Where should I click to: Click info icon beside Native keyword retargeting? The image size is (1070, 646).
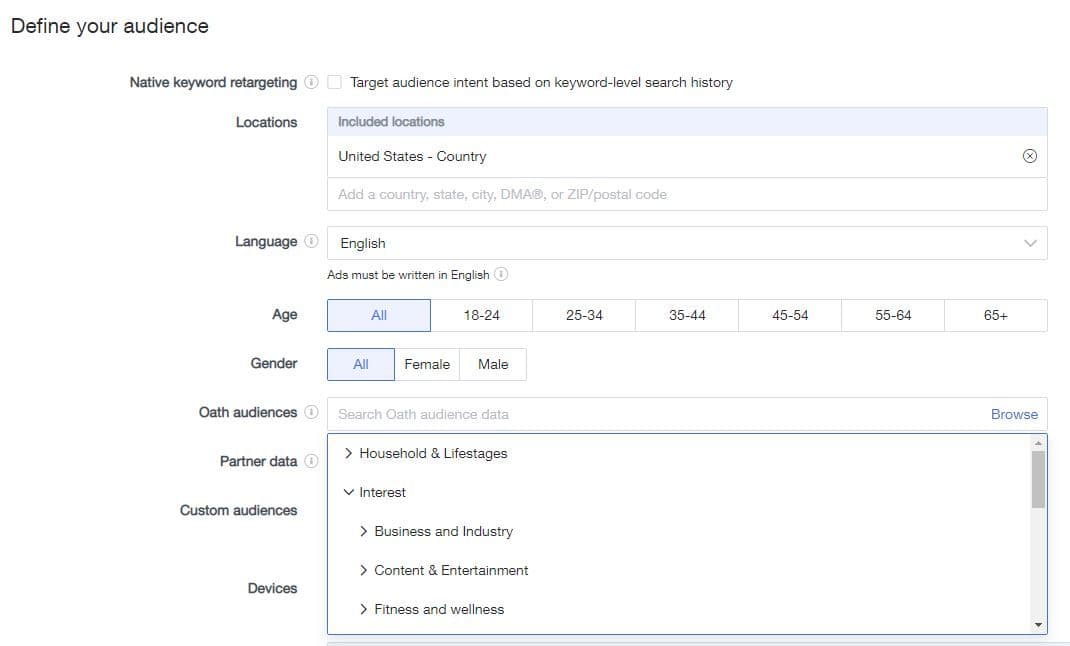click(x=311, y=82)
